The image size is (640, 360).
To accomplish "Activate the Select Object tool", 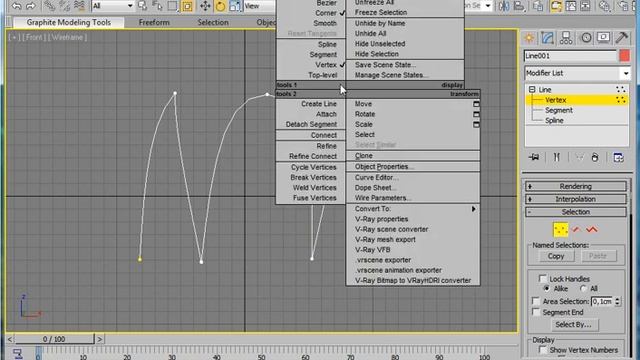I will pos(142,6).
